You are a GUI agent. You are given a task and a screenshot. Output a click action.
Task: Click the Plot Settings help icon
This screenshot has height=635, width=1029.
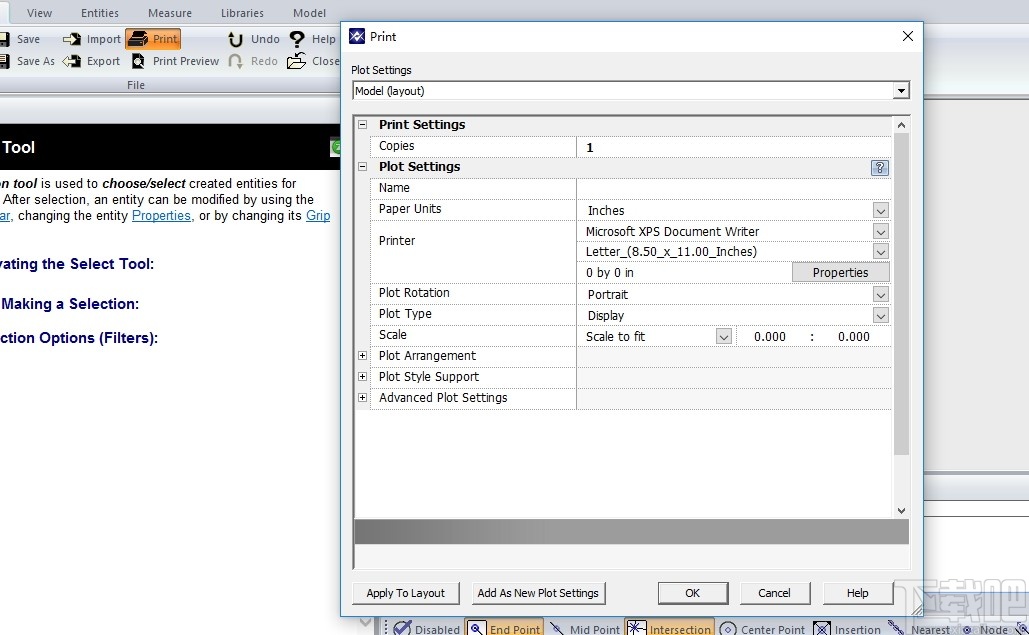coord(879,167)
